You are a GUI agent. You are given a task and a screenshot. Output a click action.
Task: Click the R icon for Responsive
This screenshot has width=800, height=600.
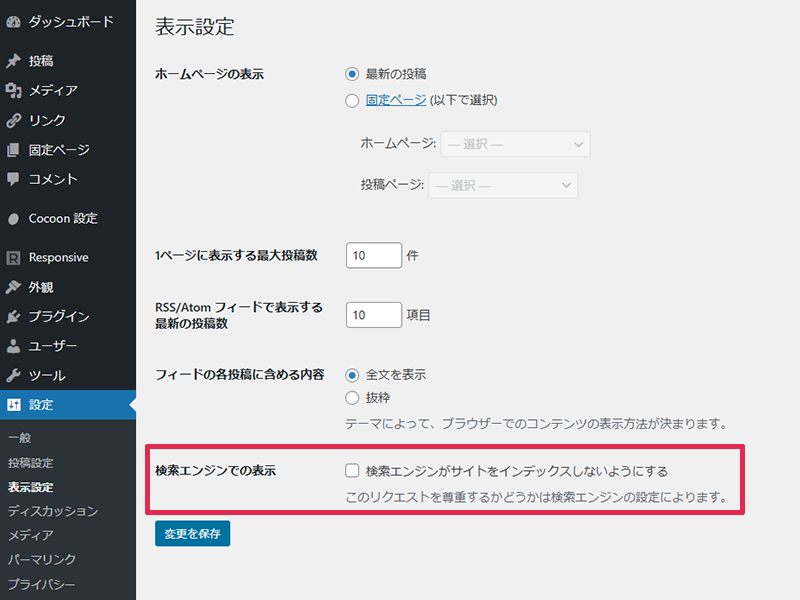[14, 258]
